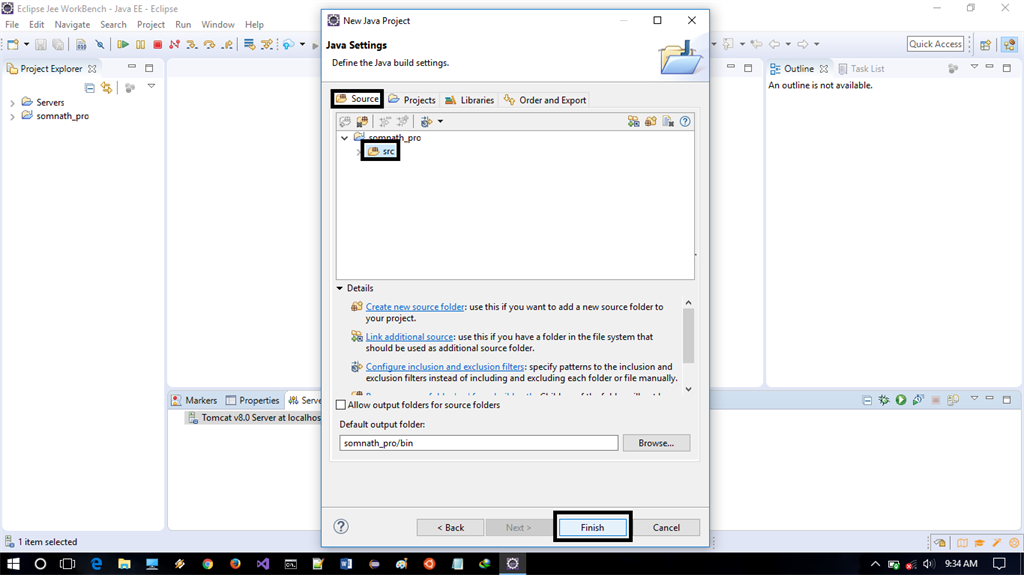Switch to the Libraries tab

click(x=470, y=100)
